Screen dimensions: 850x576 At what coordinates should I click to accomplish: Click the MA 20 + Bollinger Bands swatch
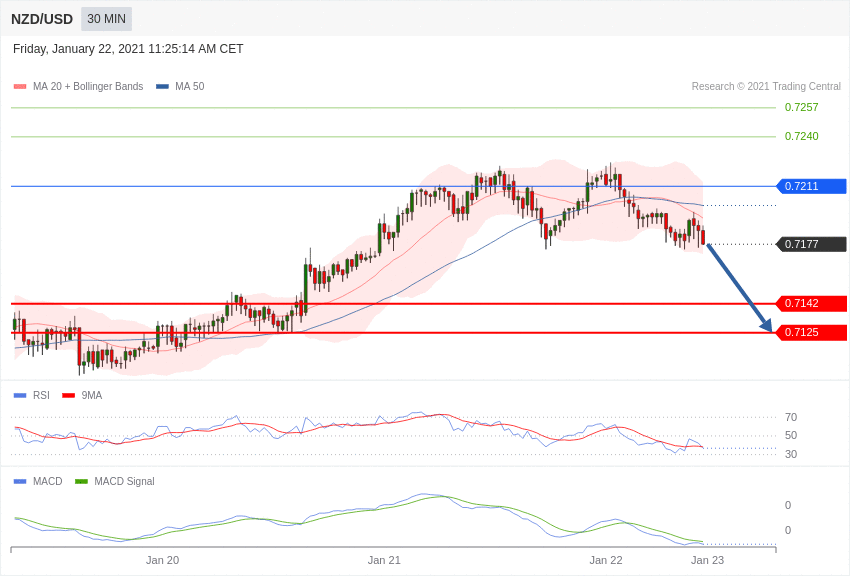[20, 86]
